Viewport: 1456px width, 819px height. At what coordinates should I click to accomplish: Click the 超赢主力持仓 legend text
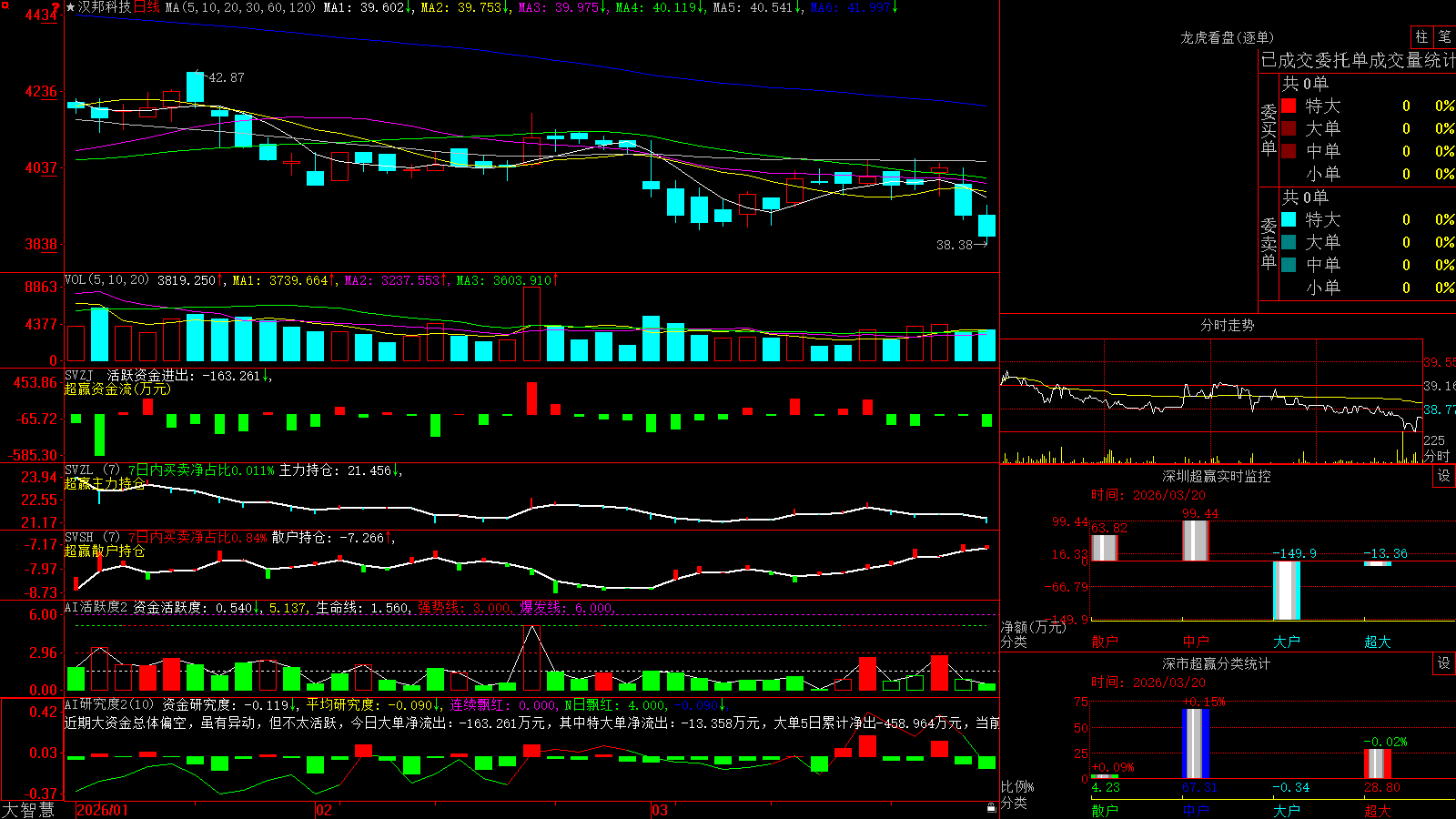point(105,483)
